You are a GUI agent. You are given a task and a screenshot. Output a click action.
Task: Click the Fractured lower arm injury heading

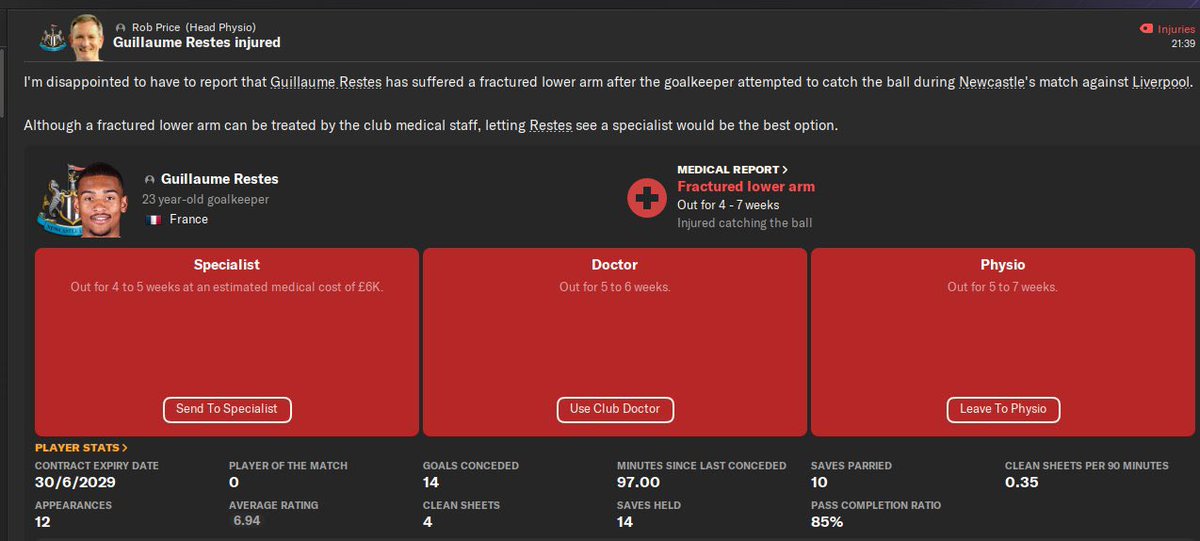(746, 186)
